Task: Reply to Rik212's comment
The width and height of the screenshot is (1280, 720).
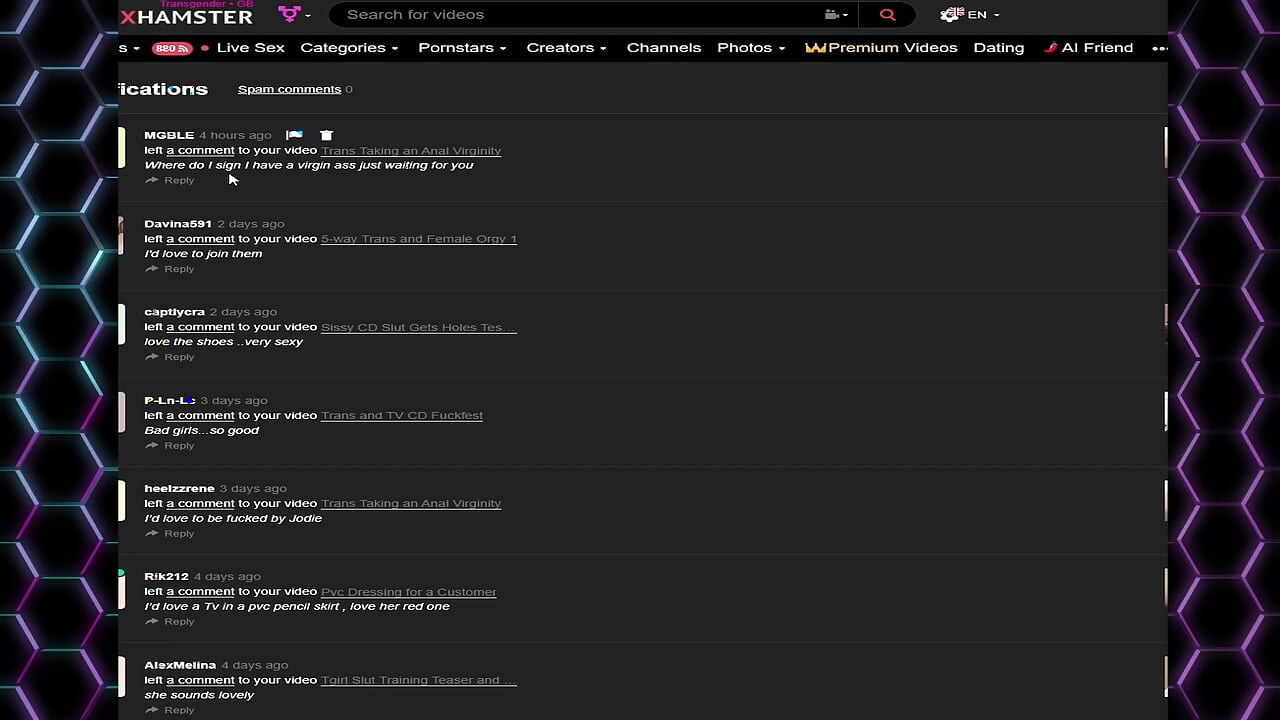Action: point(170,621)
